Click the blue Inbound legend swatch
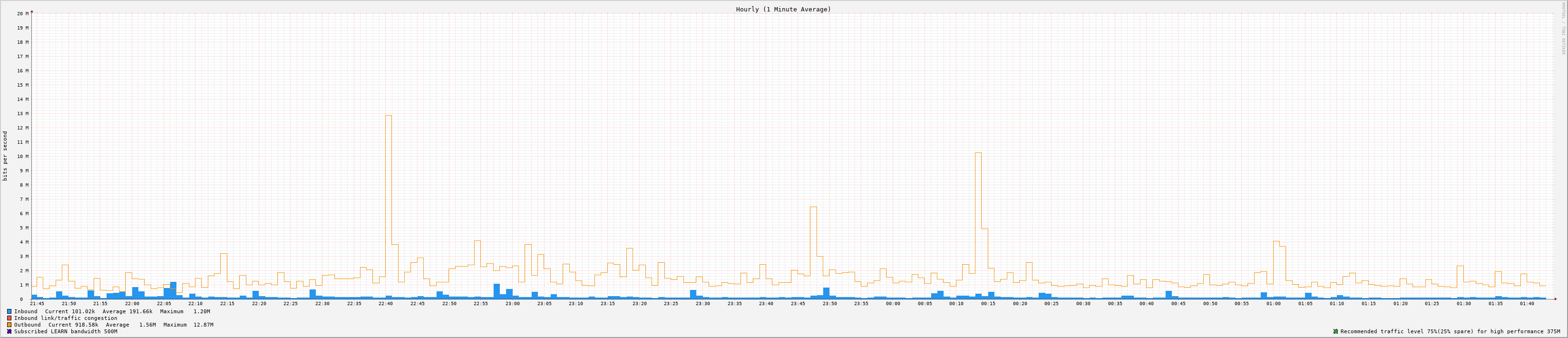 (x=9, y=311)
